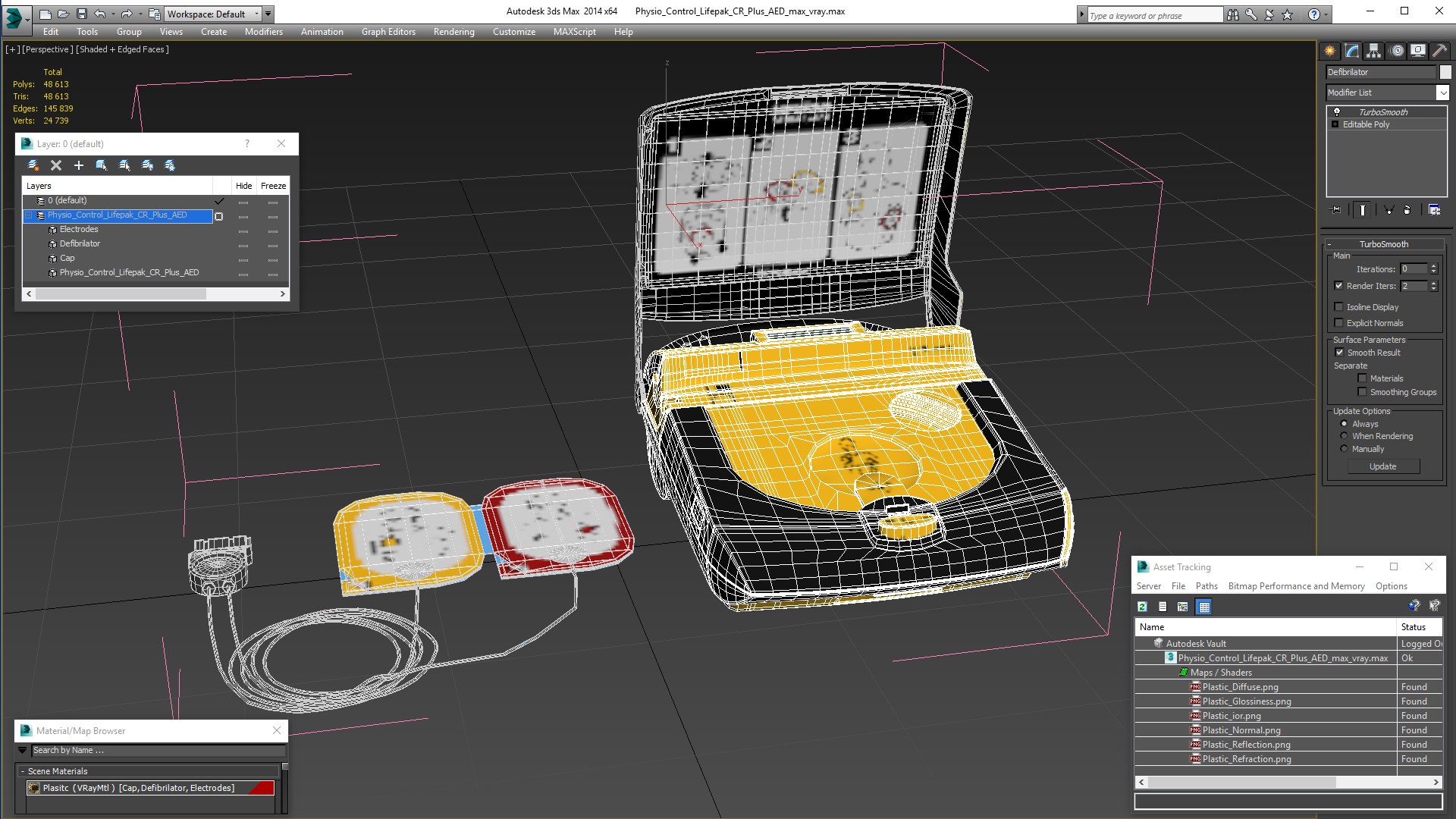Toggle the Render Iters checkbox

[1339, 286]
